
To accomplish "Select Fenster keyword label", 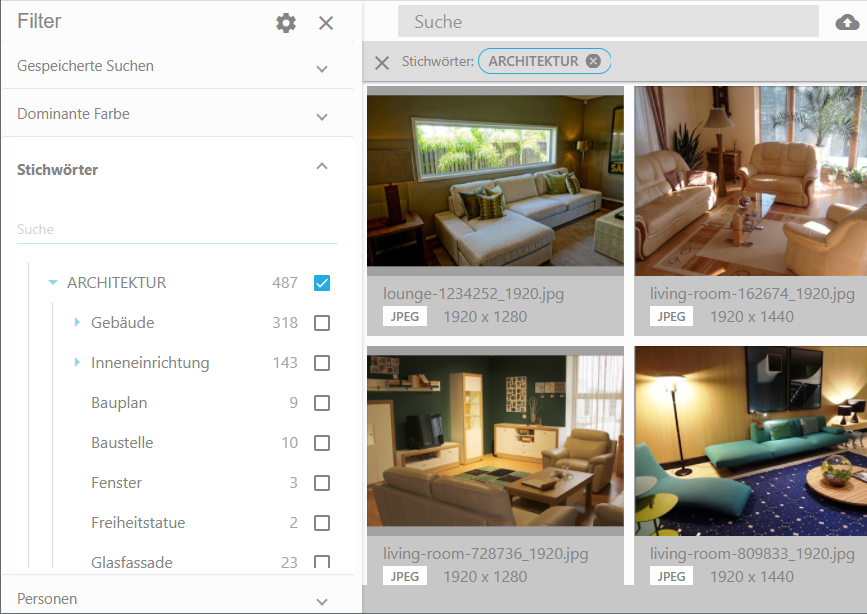I will [x=117, y=483].
